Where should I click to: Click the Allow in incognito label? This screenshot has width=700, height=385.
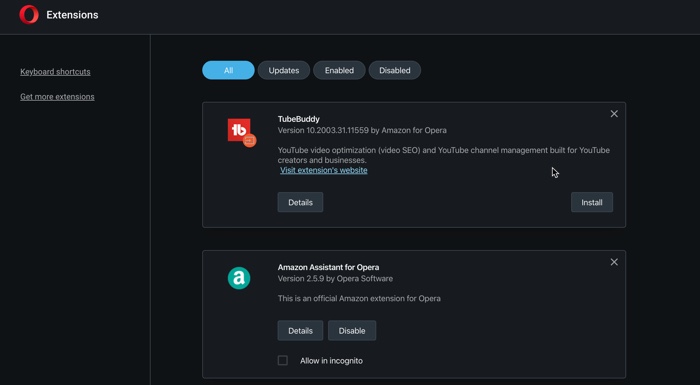coord(331,360)
